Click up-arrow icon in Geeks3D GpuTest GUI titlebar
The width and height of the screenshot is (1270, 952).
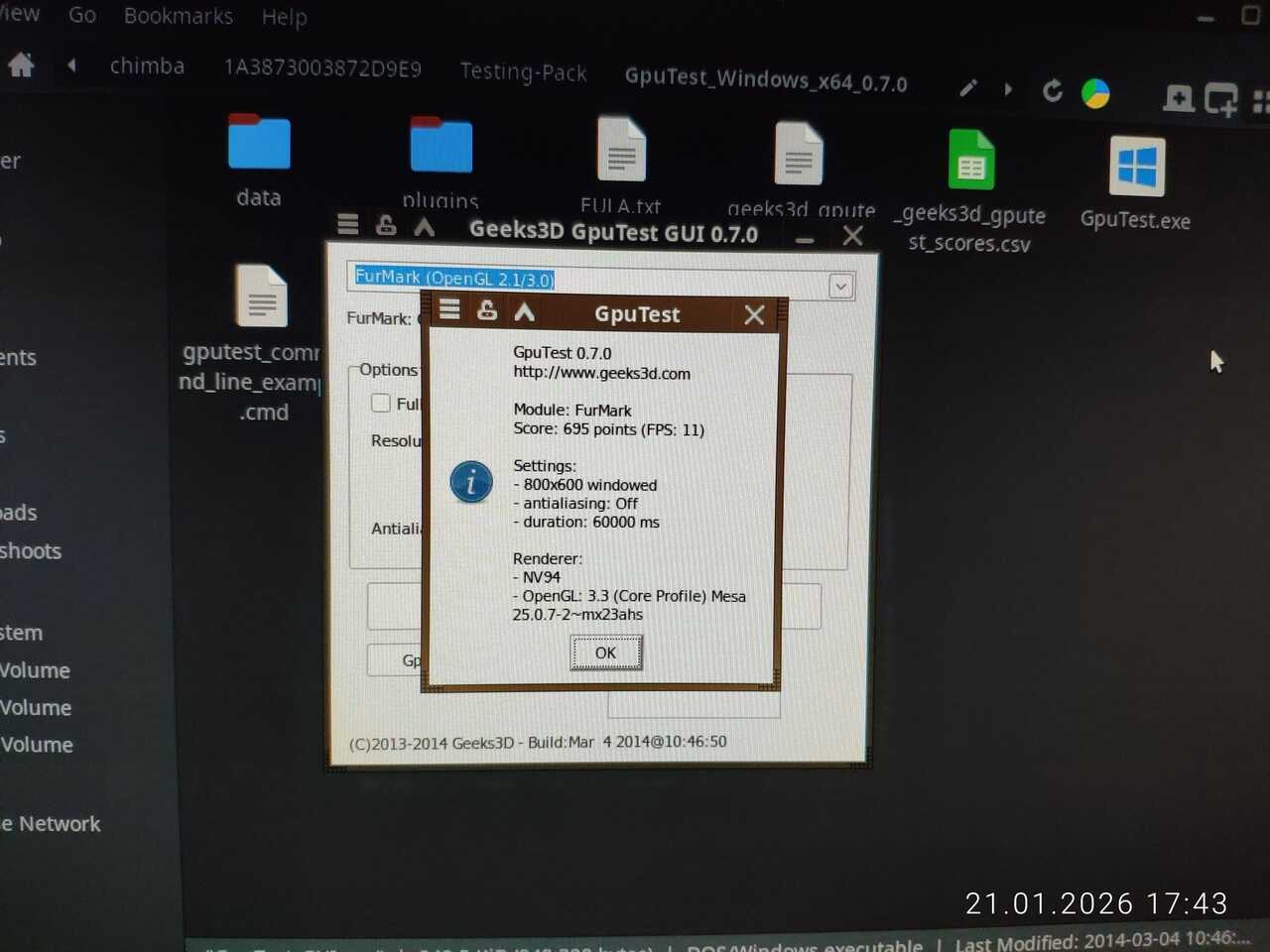(x=424, y=227)
